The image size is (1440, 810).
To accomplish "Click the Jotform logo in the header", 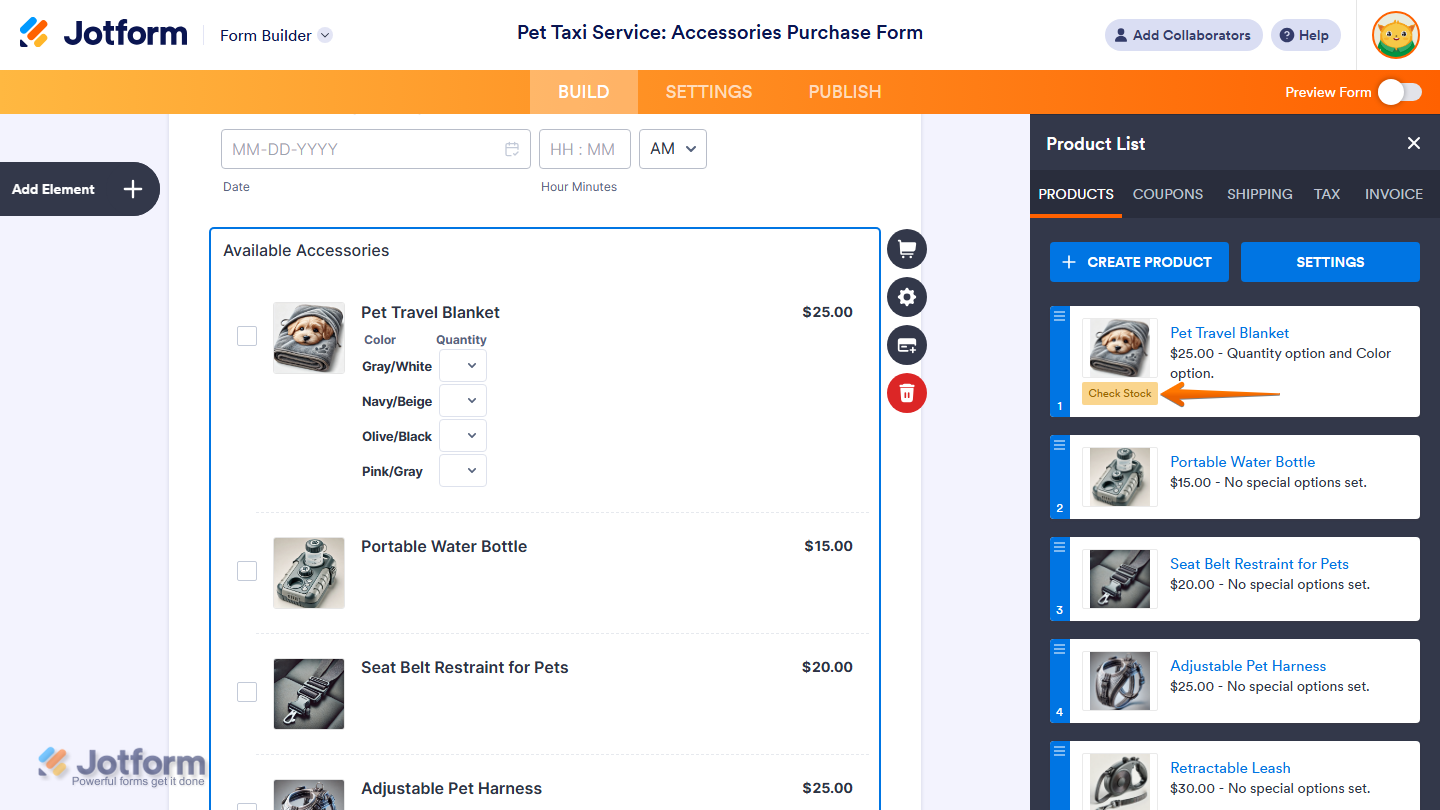I will tap(104, 34).
